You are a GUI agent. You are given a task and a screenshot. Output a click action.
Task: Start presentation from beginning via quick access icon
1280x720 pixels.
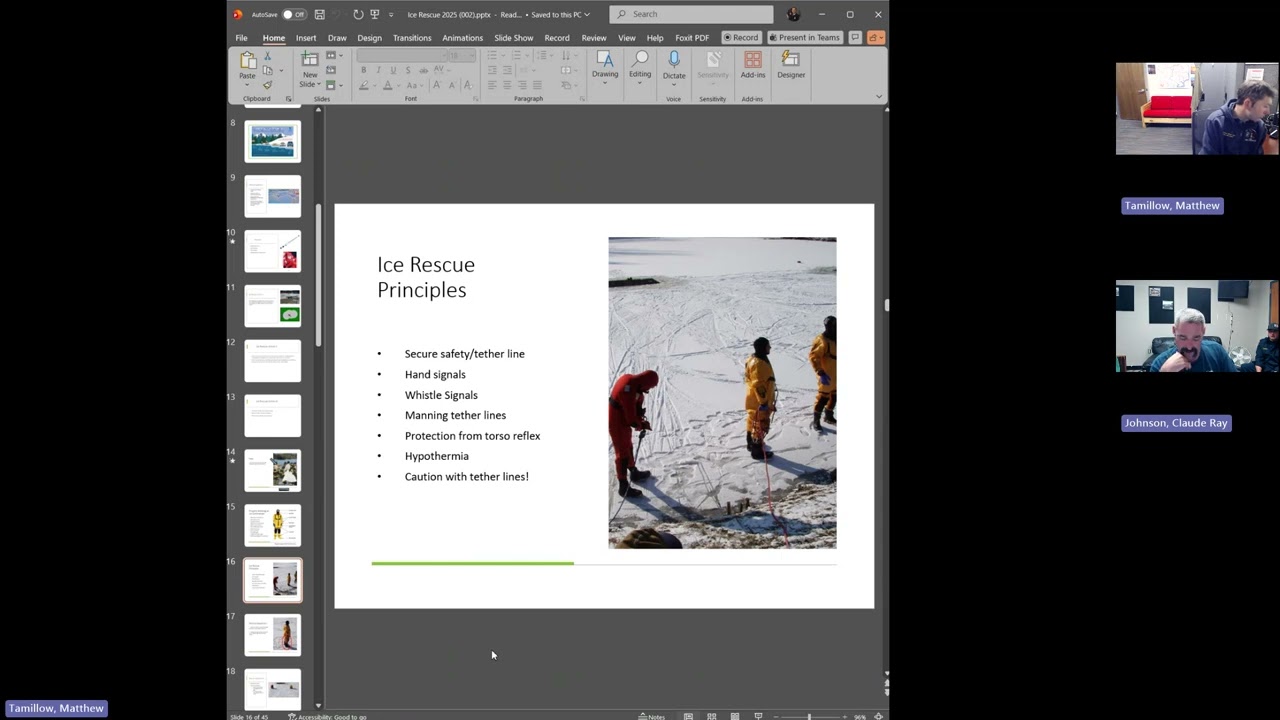click(375, 14)
